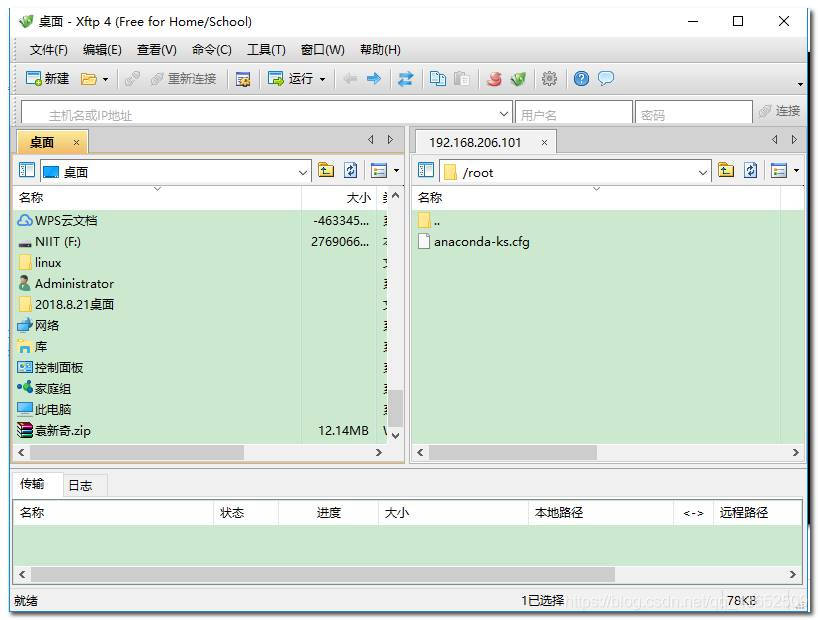Click the copy icon in toolbar
This screenshot has width=818, height=620.
click(x=437, y=79)
